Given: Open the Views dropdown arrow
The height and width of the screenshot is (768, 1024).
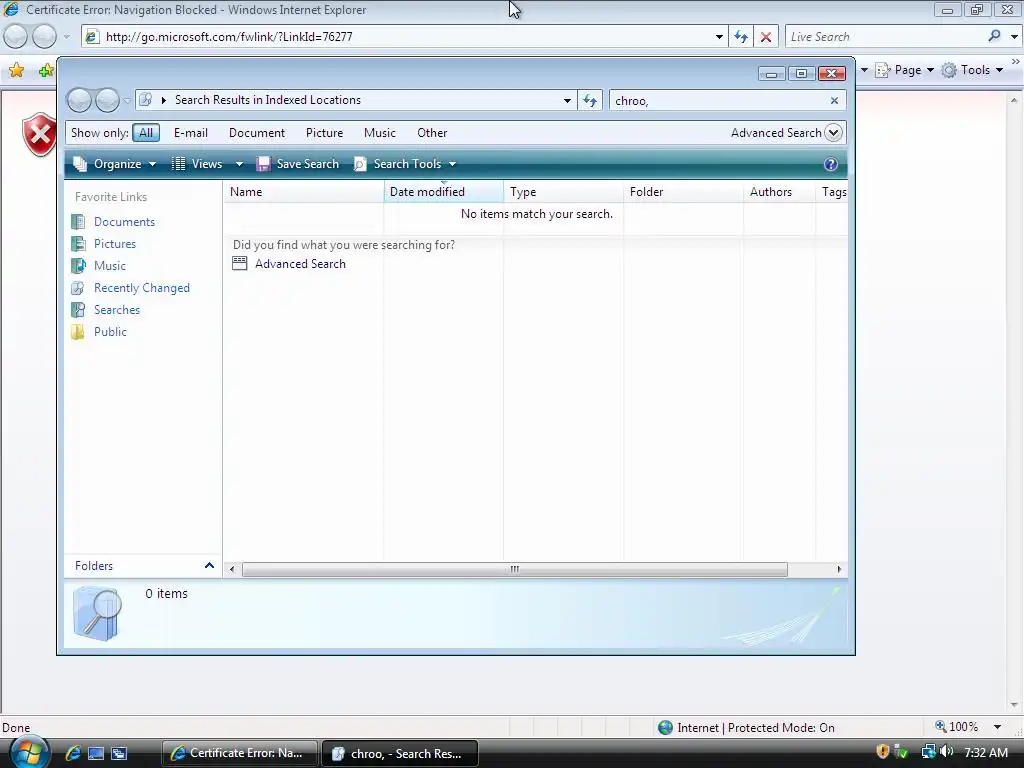Looking at the screenshot, I should coord(239,164).
